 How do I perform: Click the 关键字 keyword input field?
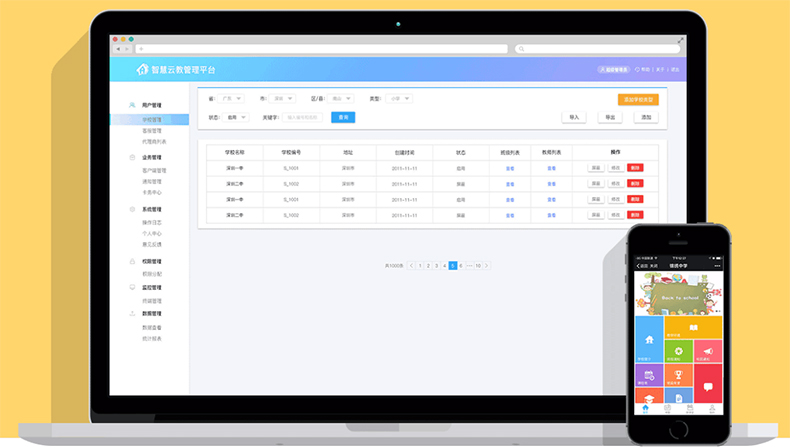pyautogui.click(x=303, y=117)
